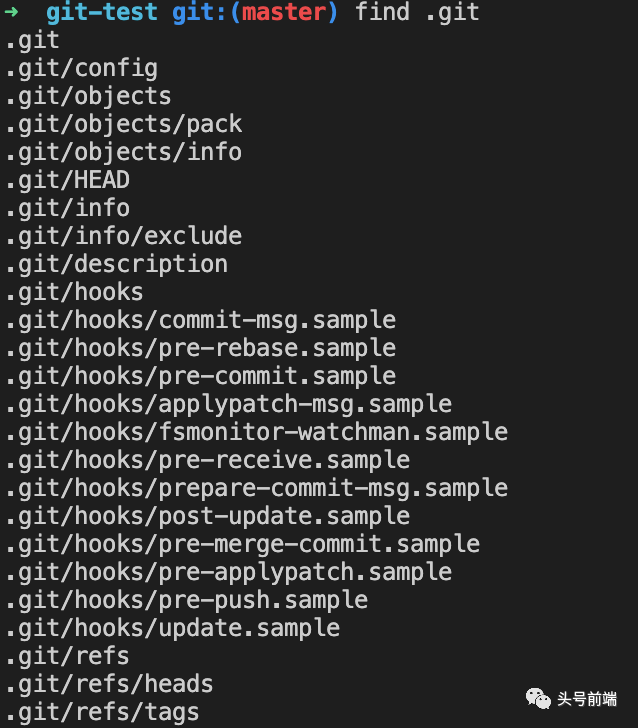Click the WeChat logo watermark icon
638x728 pixels.
tap(538, 698)
